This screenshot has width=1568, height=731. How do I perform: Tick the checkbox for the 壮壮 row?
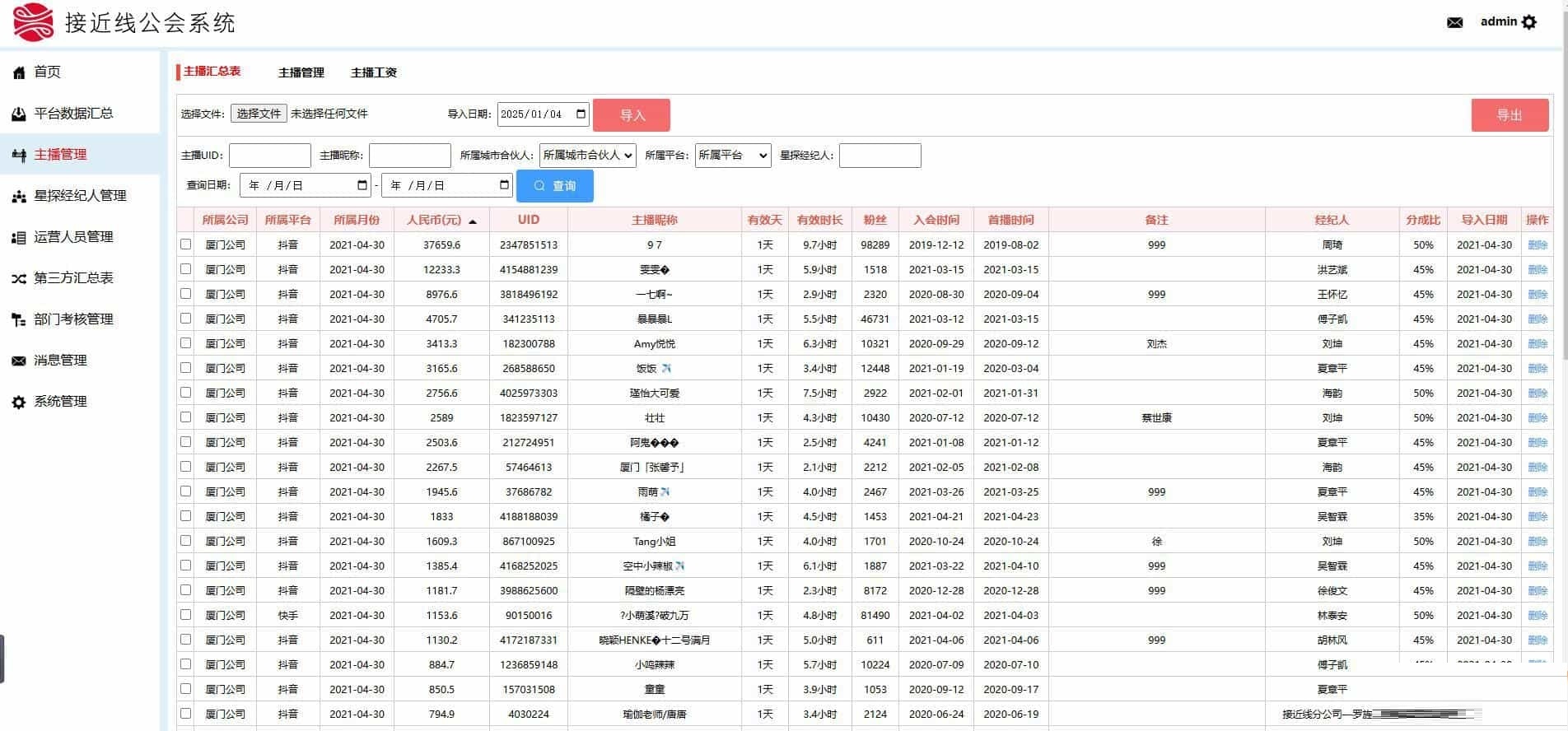185,417
